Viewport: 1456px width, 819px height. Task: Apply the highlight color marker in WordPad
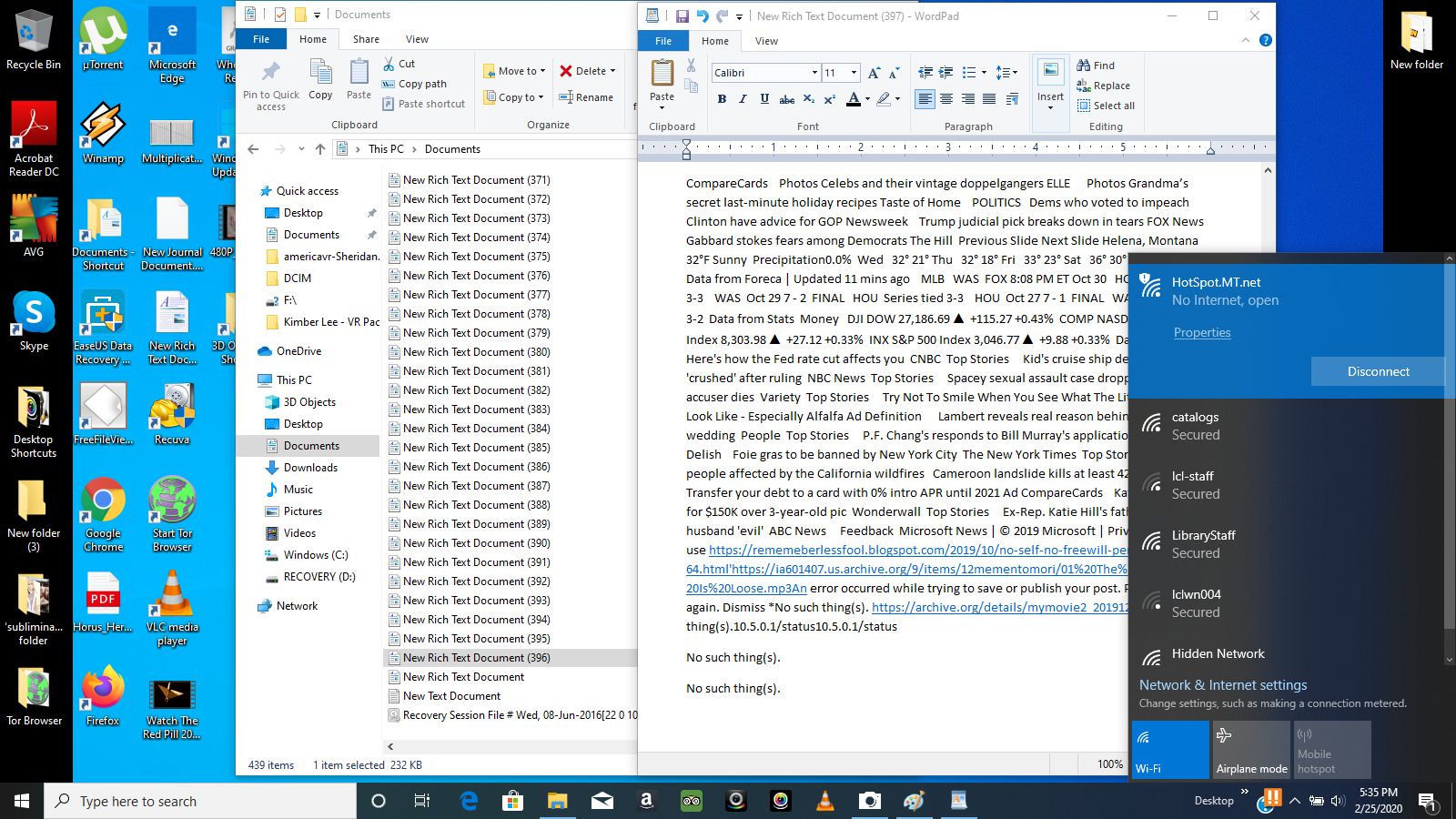tap(884, 99)
